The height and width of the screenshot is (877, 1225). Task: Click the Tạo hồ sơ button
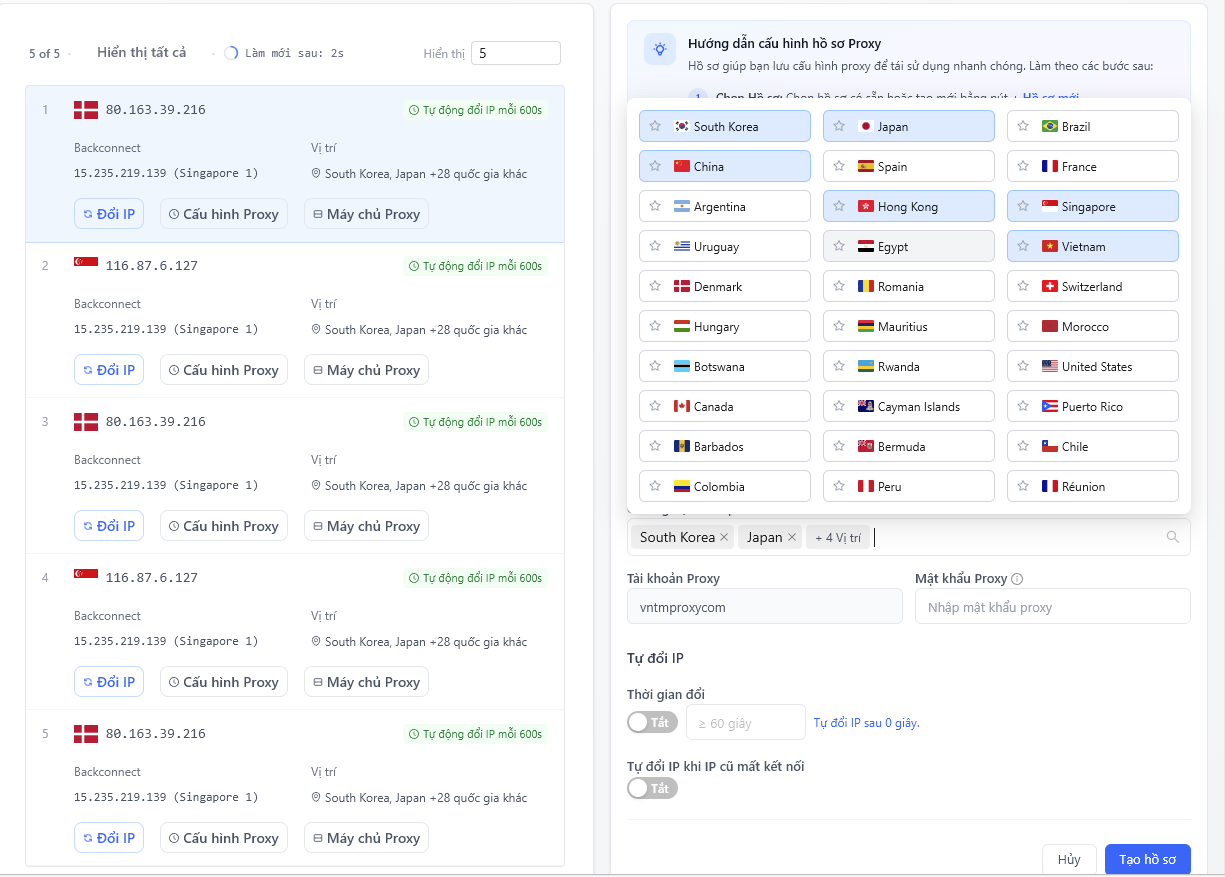1147,860
